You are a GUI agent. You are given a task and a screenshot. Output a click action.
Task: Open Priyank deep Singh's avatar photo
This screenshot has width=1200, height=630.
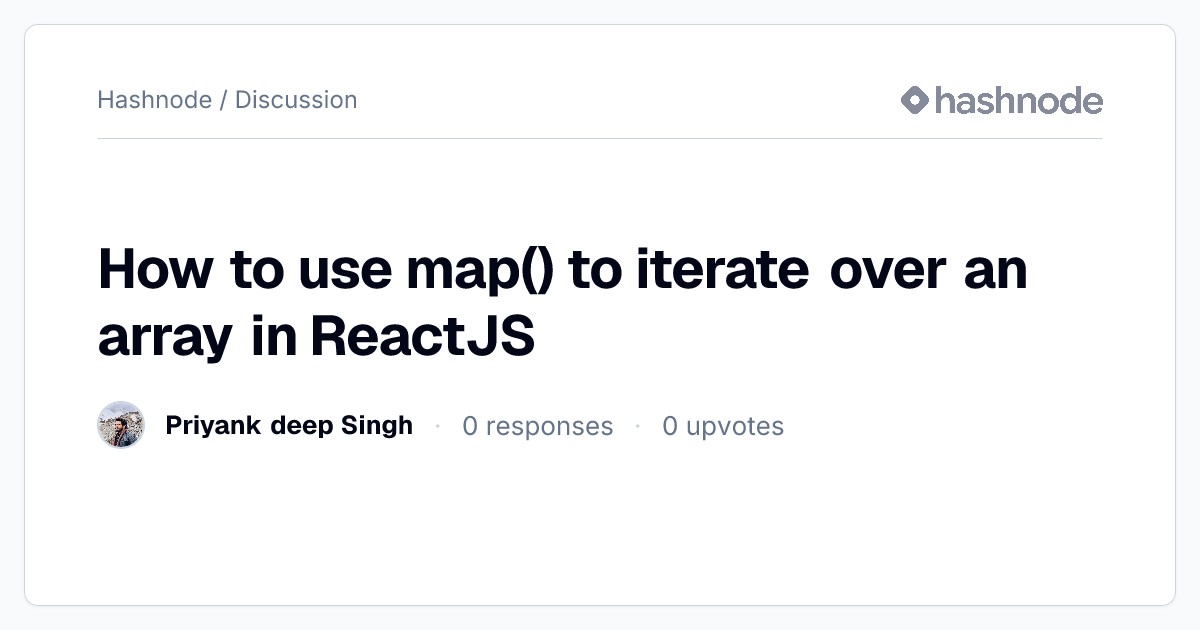(x=121, y=425)
